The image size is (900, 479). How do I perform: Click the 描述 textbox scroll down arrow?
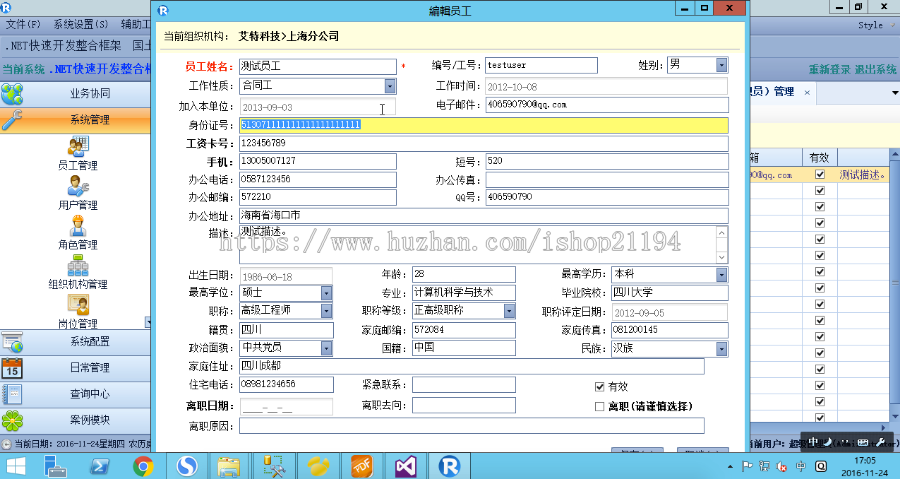722,258
